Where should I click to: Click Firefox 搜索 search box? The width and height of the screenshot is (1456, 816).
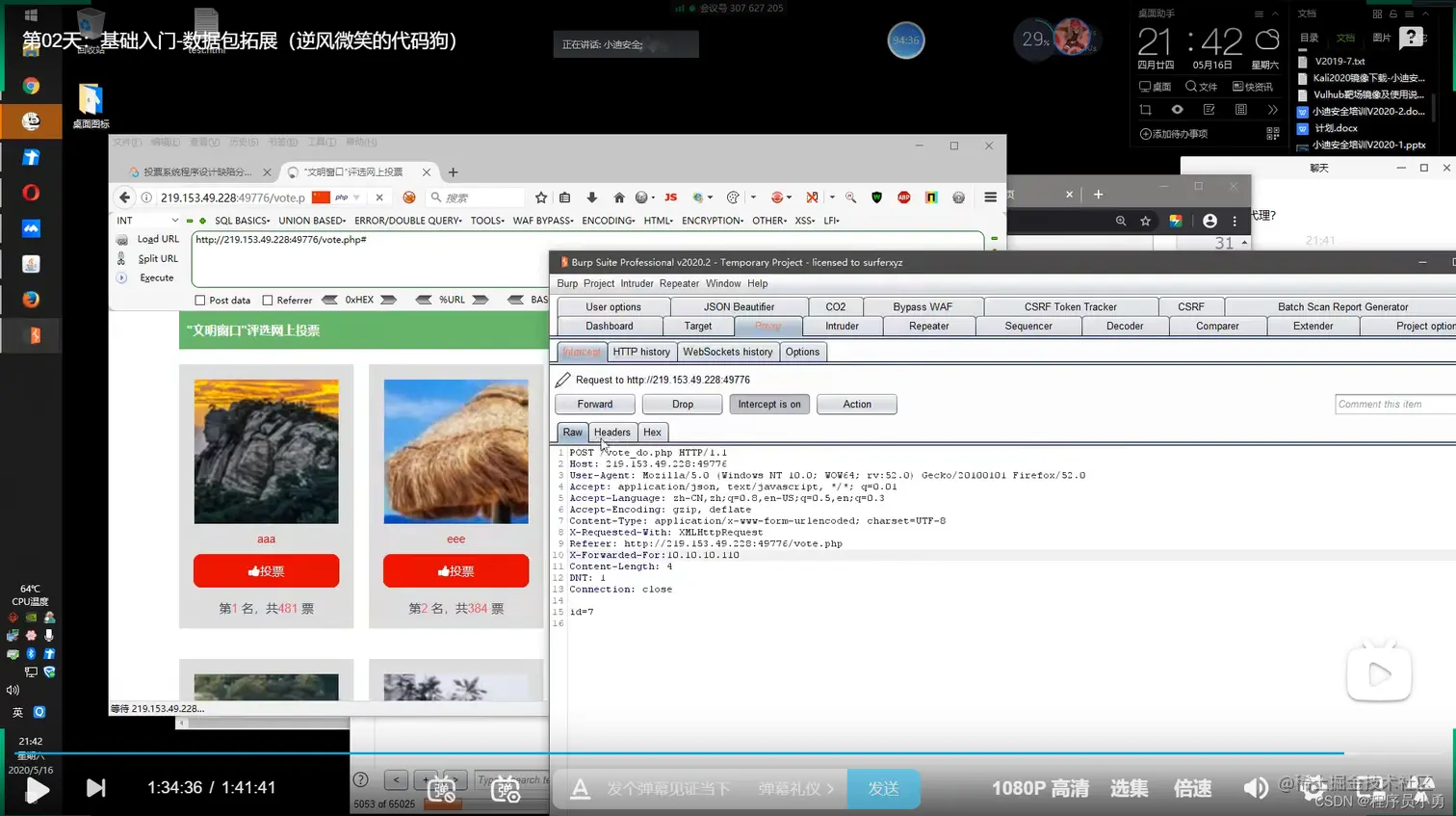(x=477, y=197)
